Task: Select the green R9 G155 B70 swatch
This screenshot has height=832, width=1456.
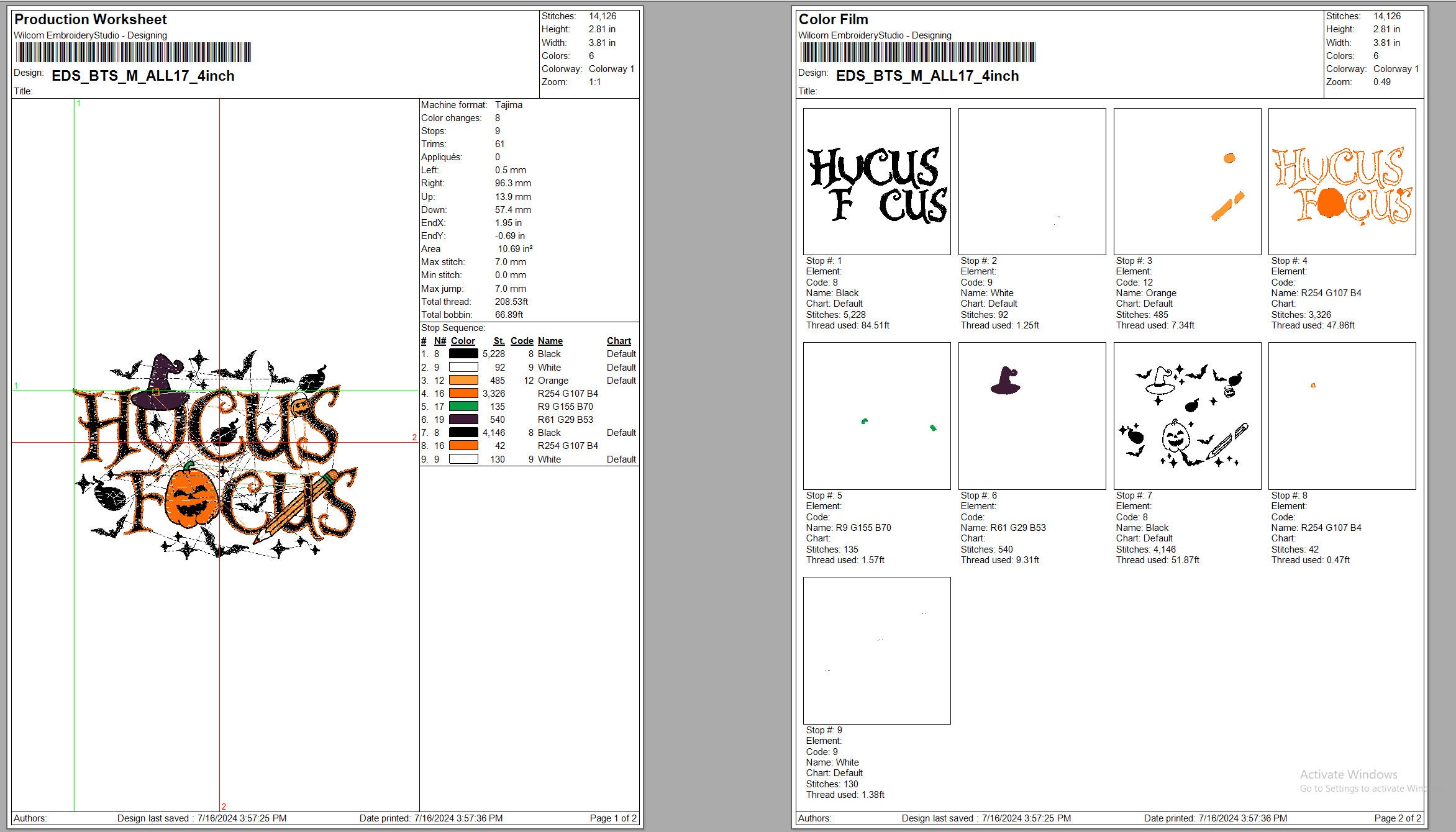Action: [463, 406]
